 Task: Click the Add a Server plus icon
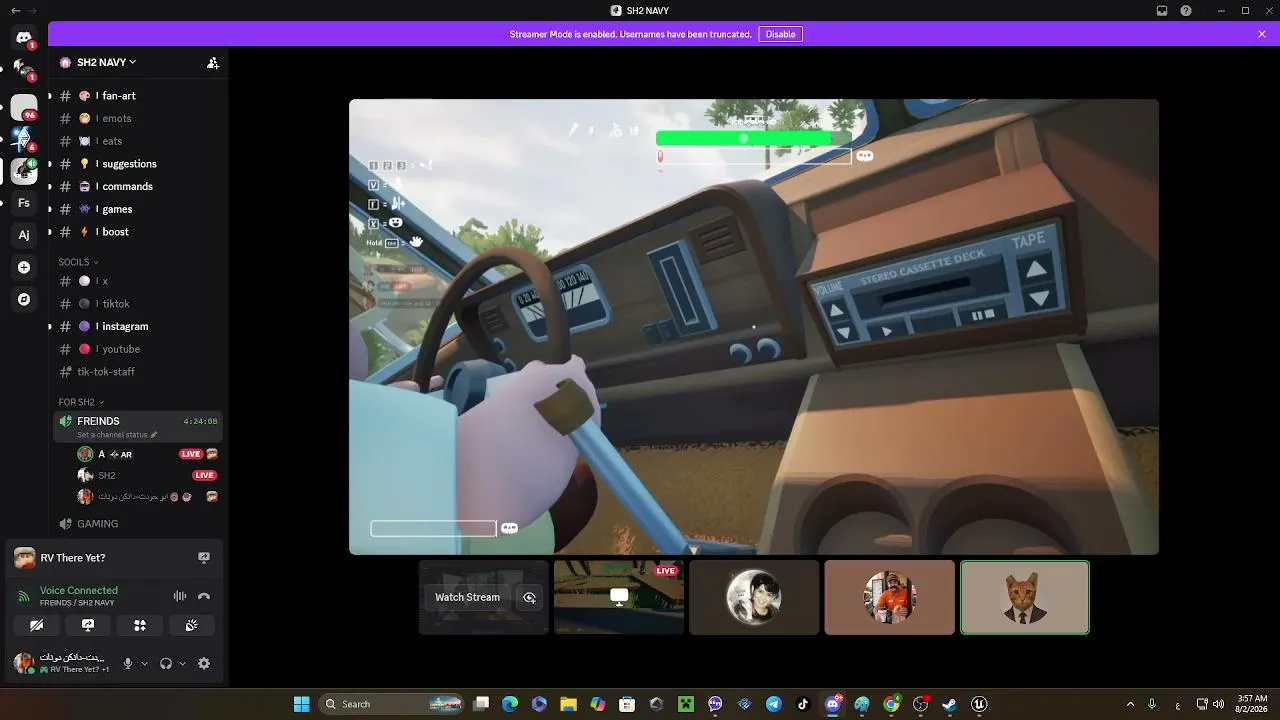tap(24, 267)
